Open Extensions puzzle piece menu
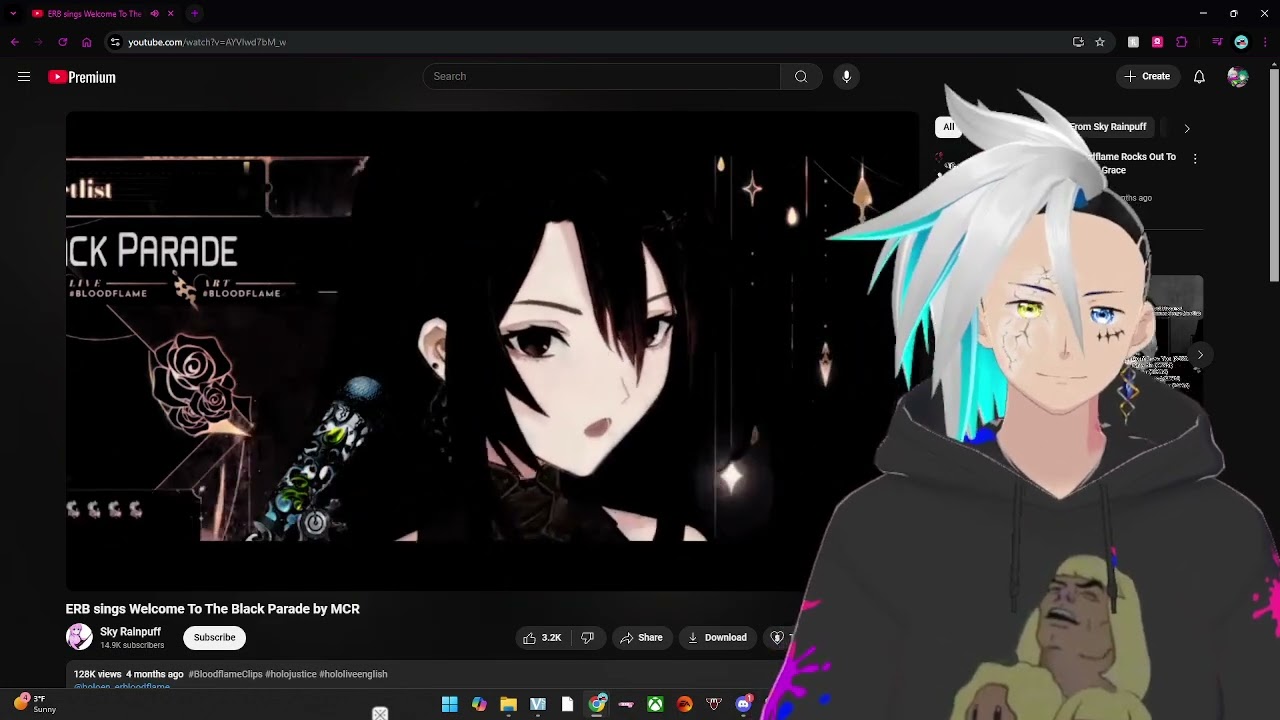 (1181, 42)
